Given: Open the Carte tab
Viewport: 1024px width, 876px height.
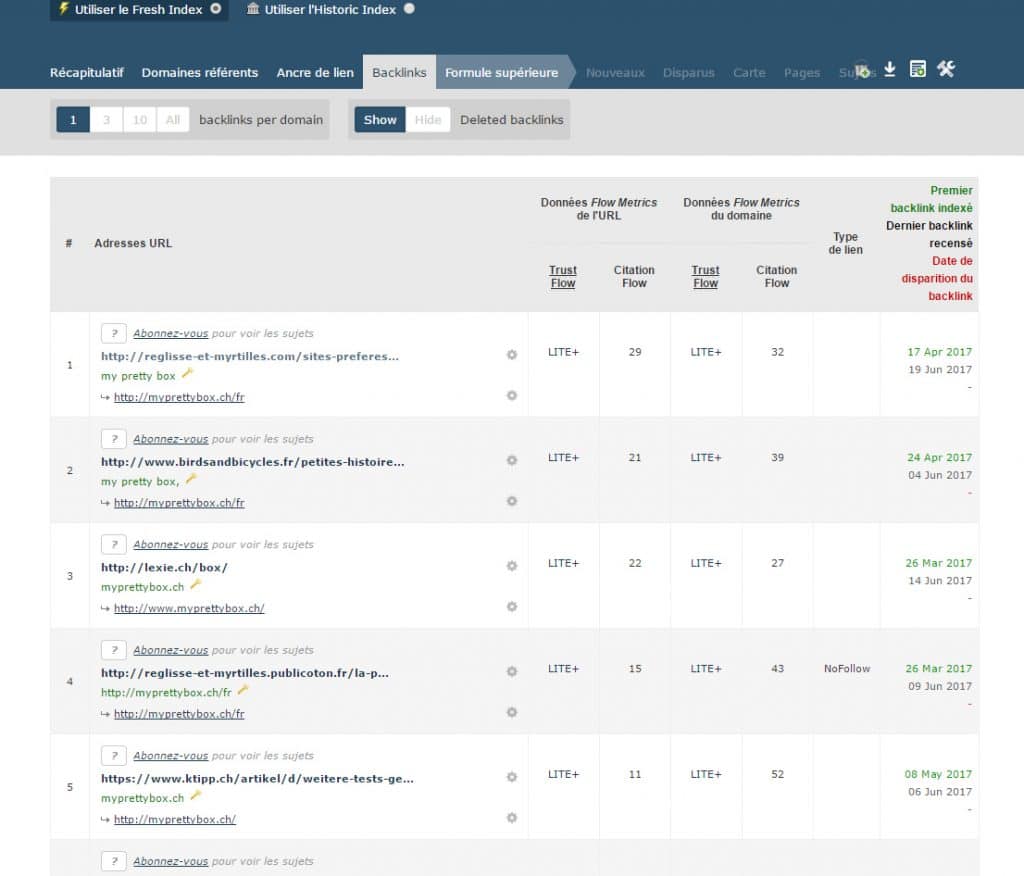Looking at the screenshot, I should click(x=749, y=73).
